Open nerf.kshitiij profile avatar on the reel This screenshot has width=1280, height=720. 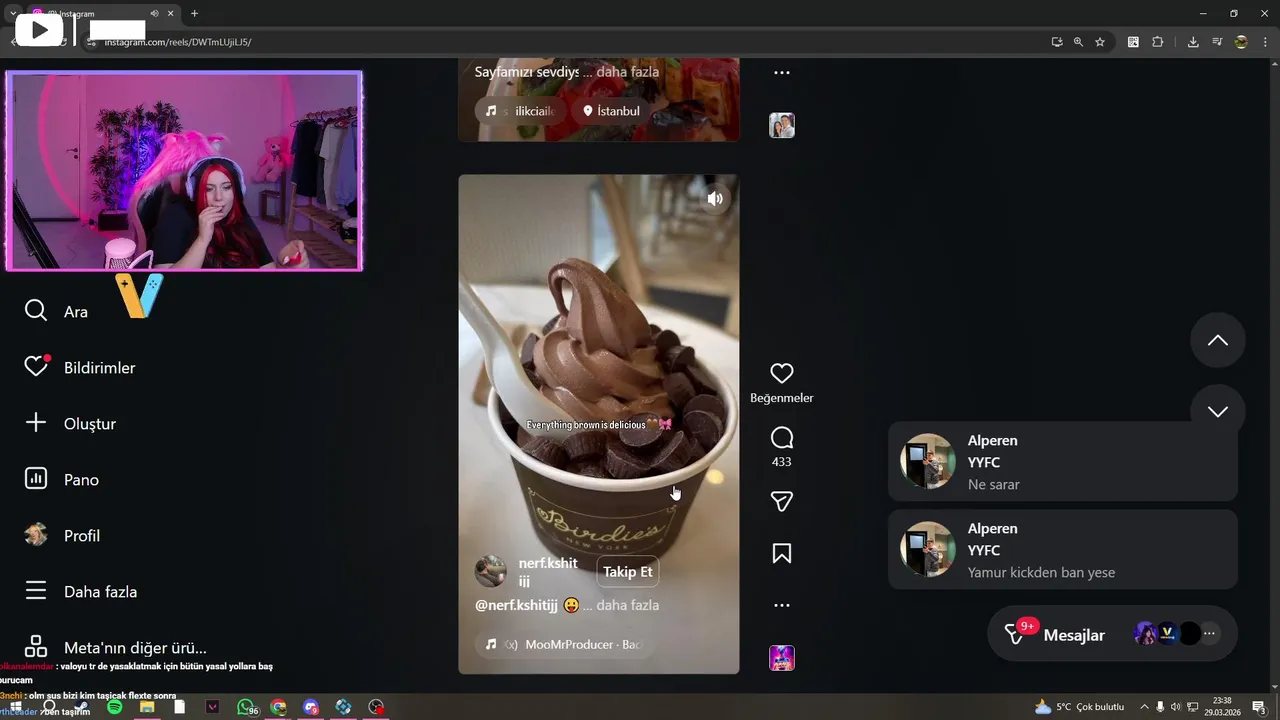[490, 571]
